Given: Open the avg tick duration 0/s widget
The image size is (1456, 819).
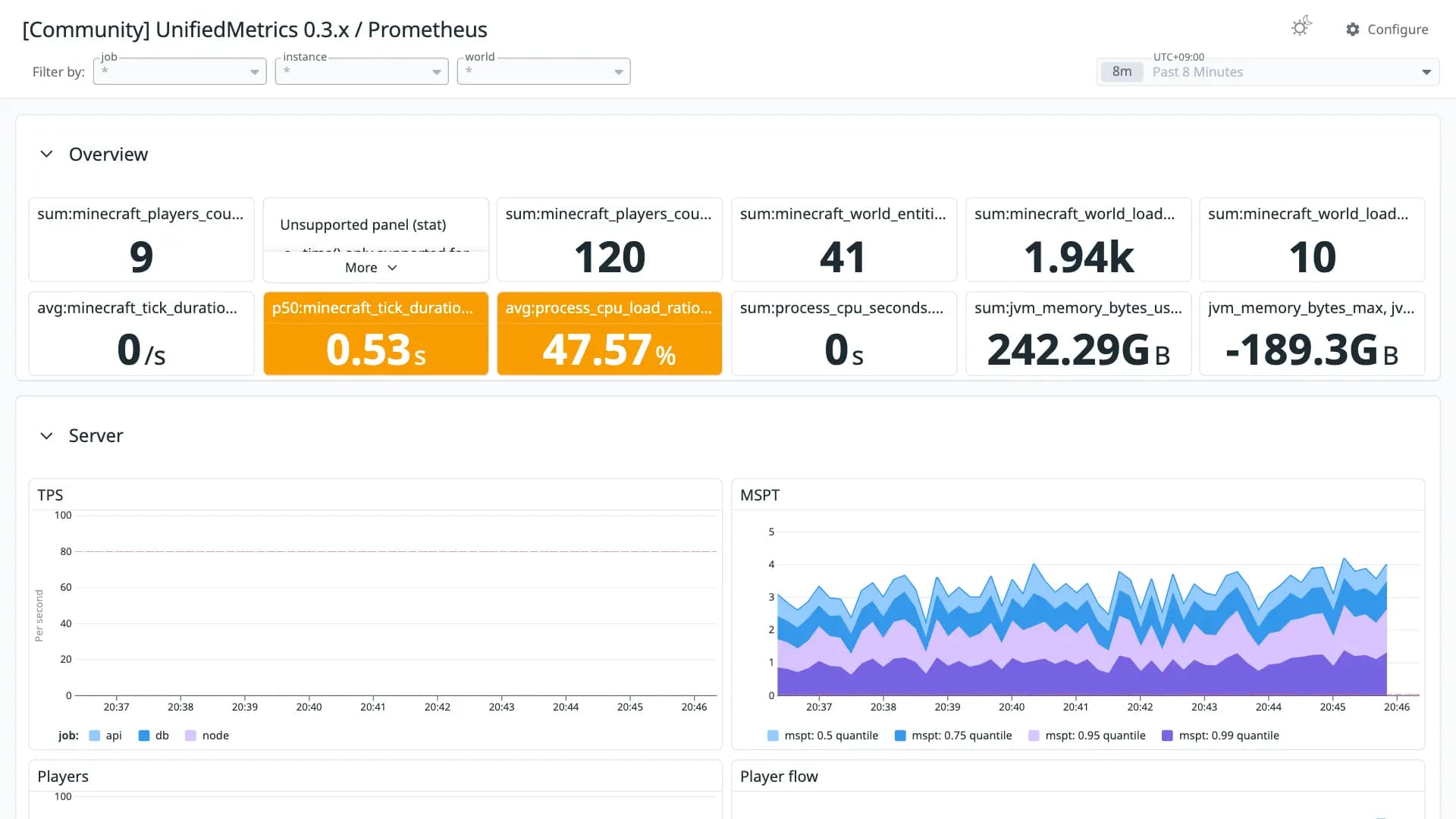Looking at the screenshot, I should (x=141, y=334).
